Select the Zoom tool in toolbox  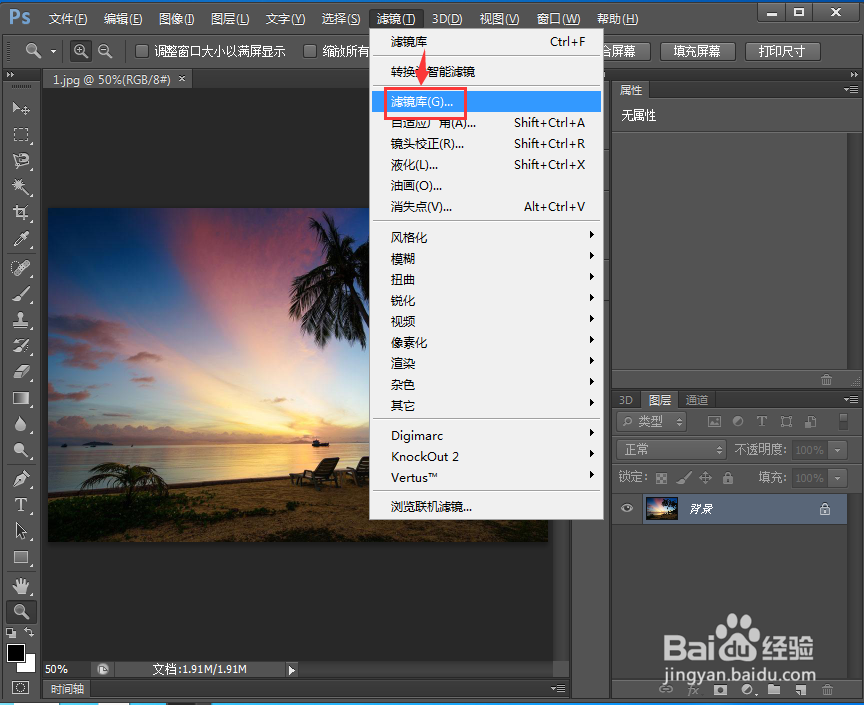coord(21,612)
